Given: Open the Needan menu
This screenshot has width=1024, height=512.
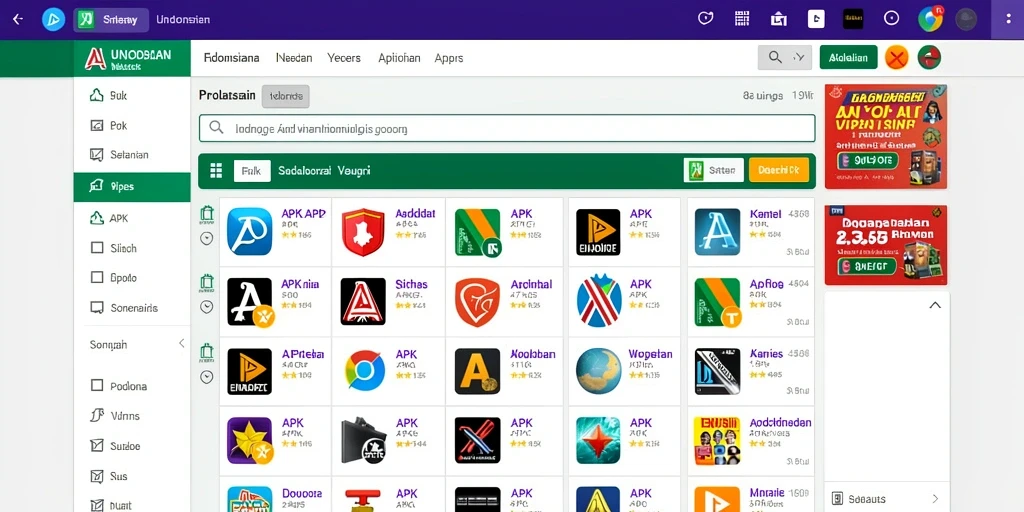Looking at the screenshot, I should point(294,57).
